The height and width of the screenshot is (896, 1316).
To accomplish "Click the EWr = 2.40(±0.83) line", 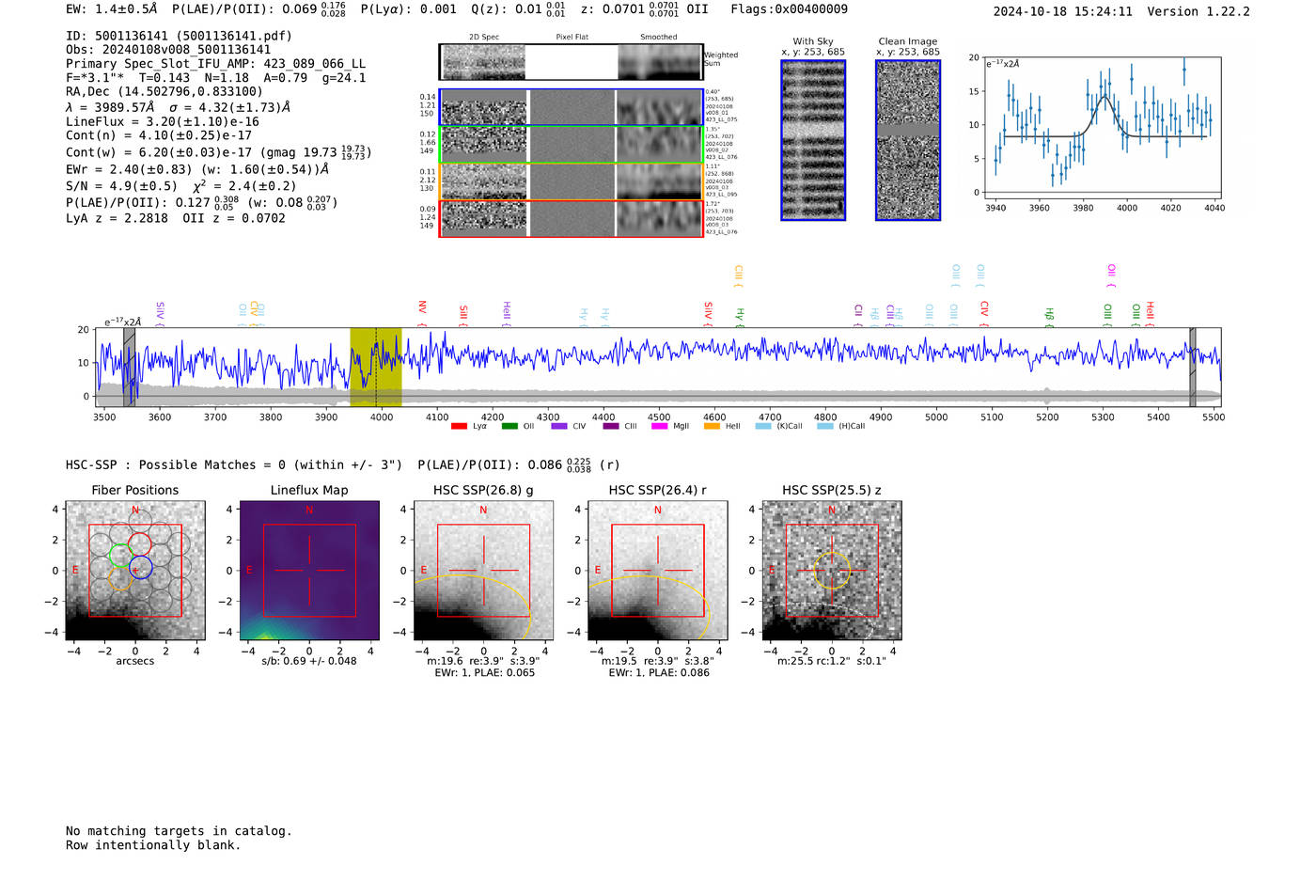I will [x=197, y=169].
